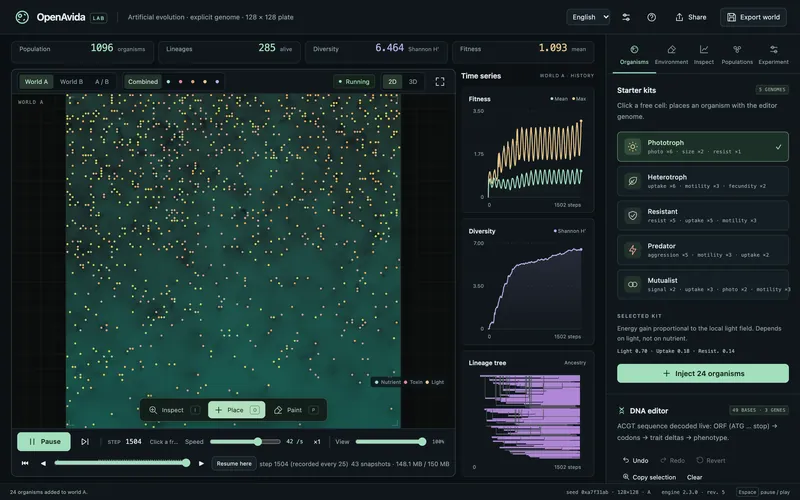Adjust the View zoom slider
This screenshot has height=500, width=800.
pyautogui.click(x=391, y=442)
